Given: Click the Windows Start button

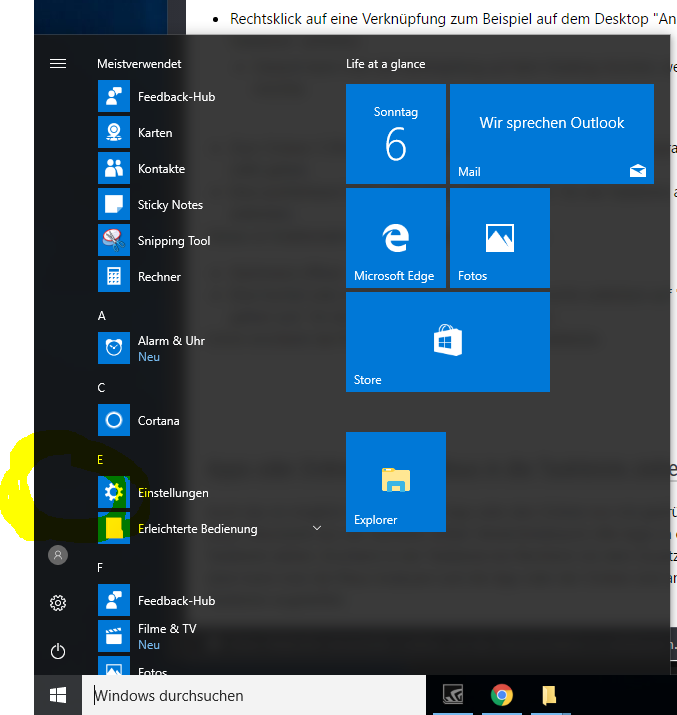Looking at the screenshot, I should click(x=58, y=695).
